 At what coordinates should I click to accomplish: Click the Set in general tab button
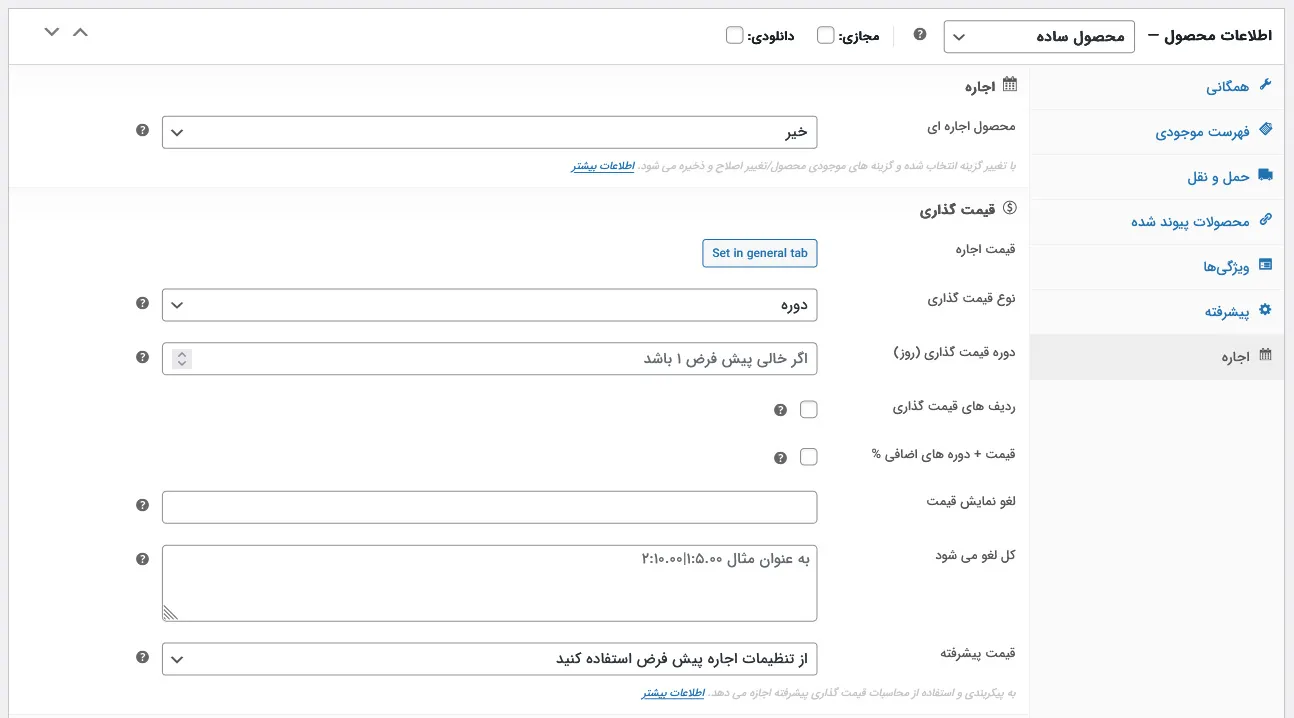coord(760,254)
